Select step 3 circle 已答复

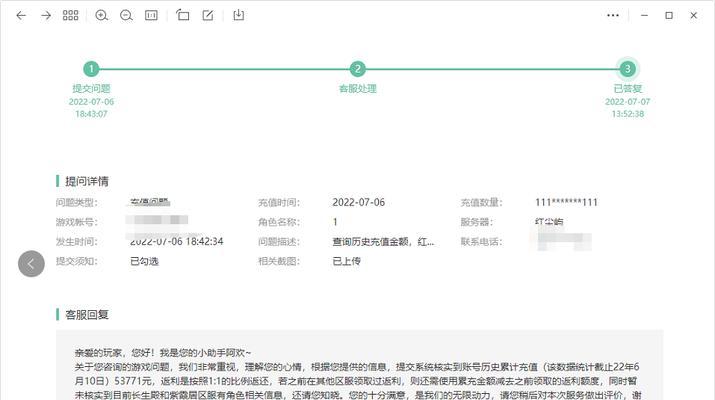pyautogui.click(x=627, y=69)
